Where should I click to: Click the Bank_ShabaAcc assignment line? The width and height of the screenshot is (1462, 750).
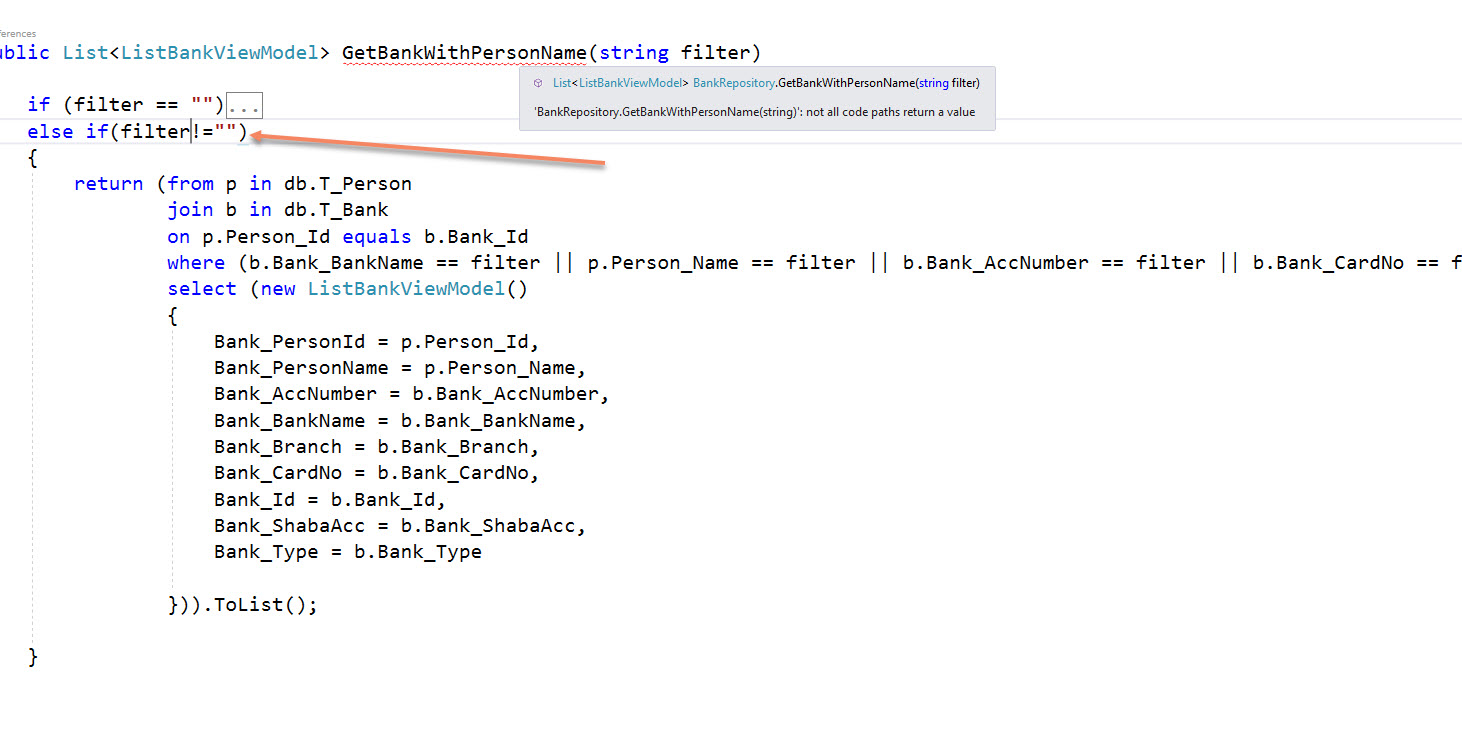click(399, 526)
